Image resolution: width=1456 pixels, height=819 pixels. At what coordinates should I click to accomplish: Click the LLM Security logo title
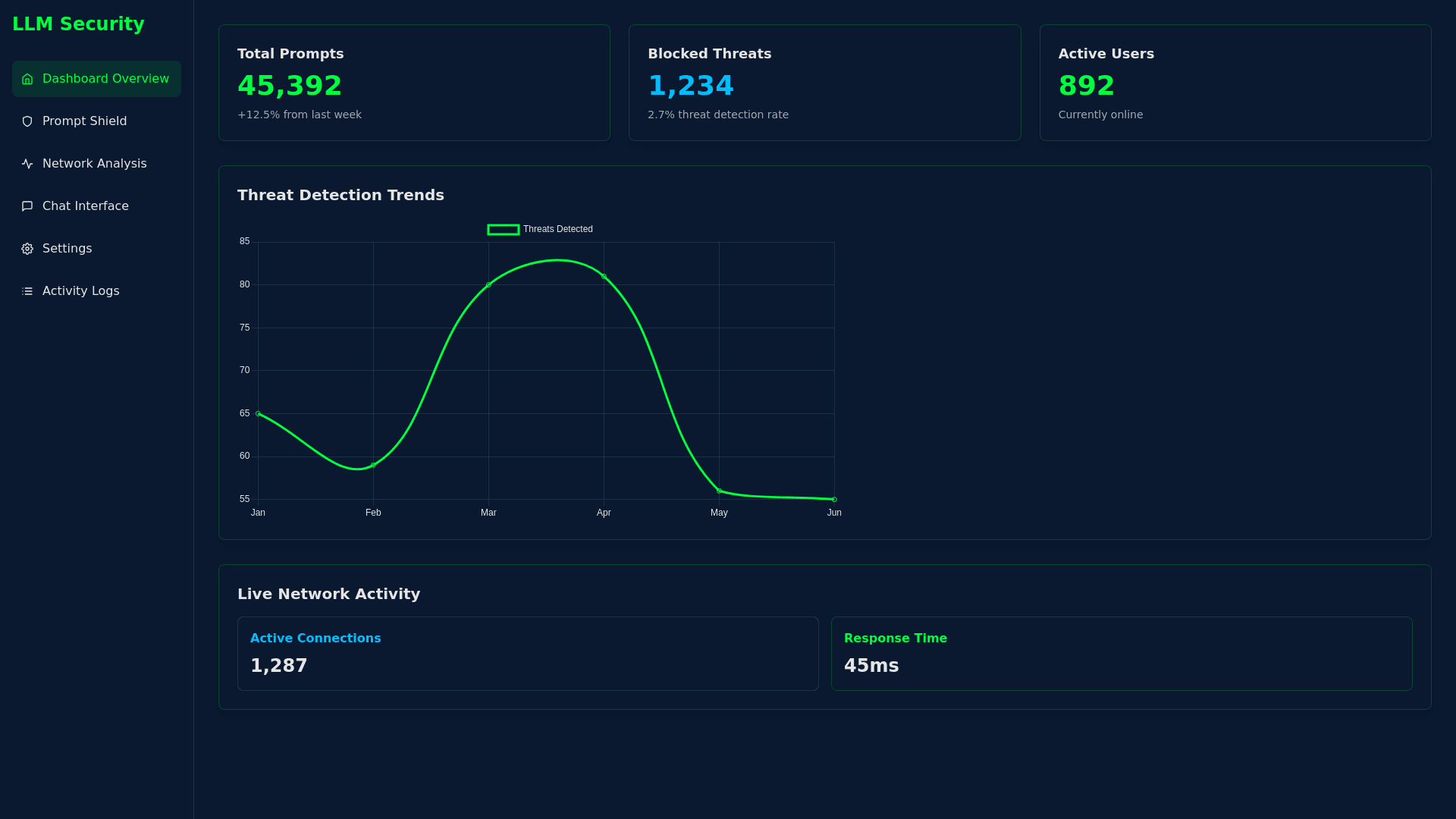point(78,24)
